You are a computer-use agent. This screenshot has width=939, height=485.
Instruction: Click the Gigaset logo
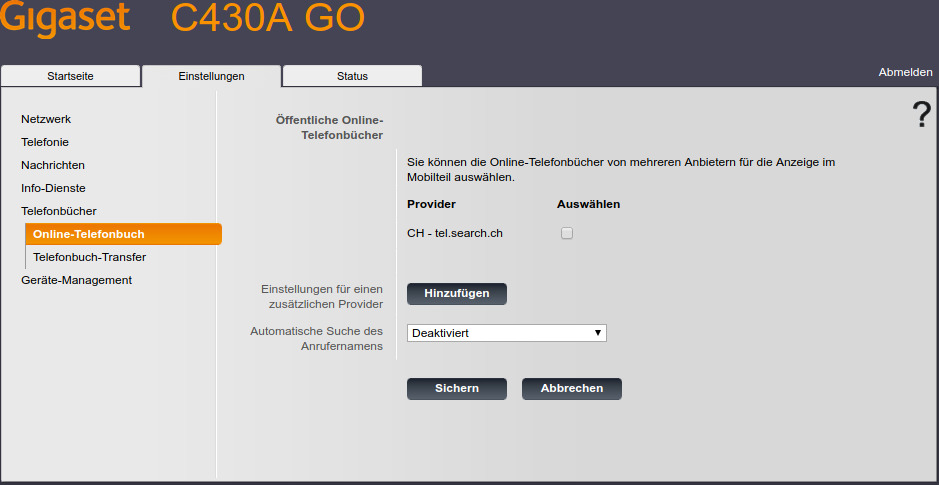pos(64,20)
